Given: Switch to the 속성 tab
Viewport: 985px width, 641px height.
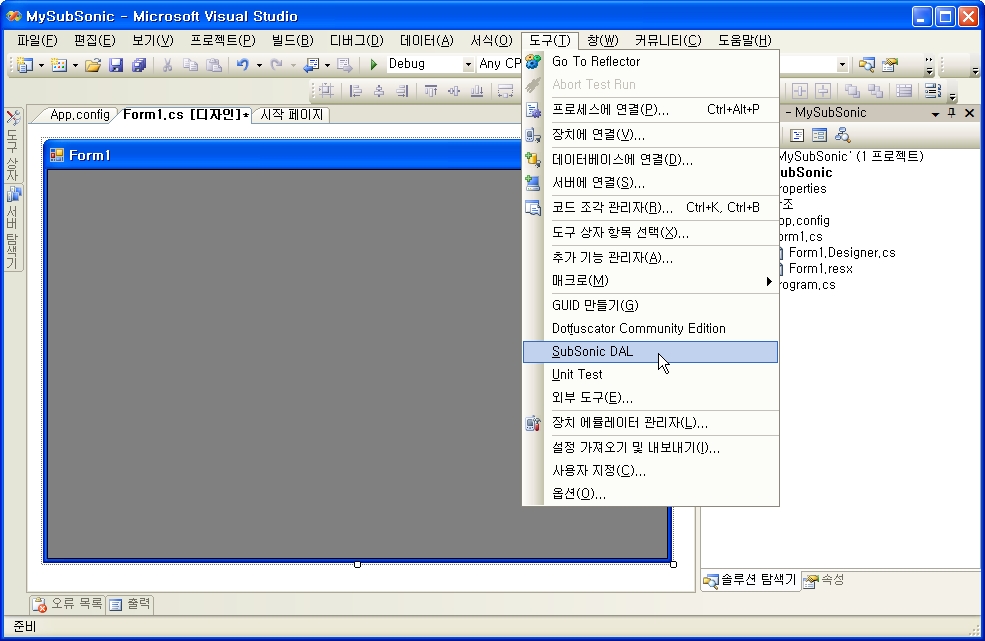Looking at the screenshot, I should (x=824, y=580).
